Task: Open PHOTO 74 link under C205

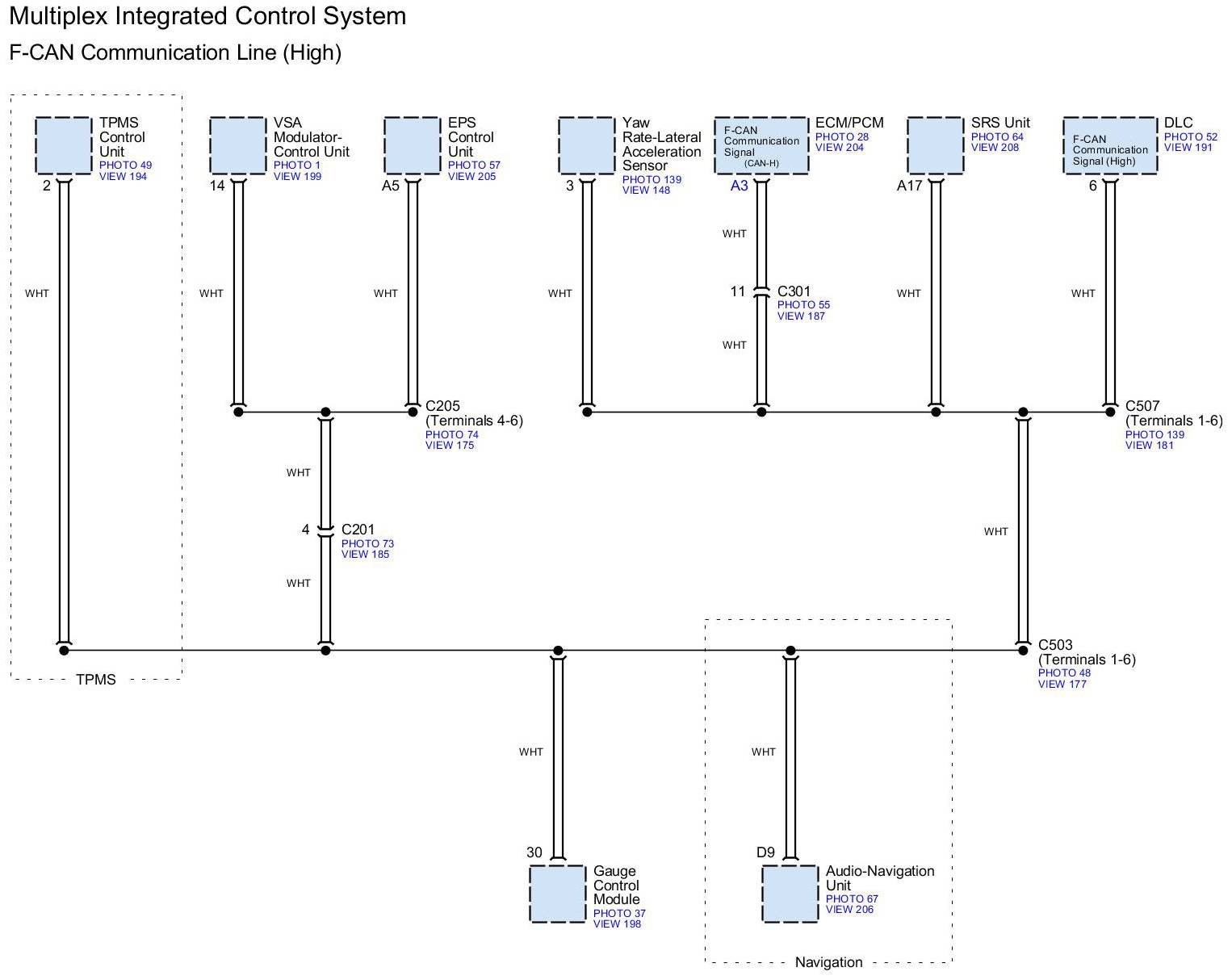Action: tap(451, 434)
